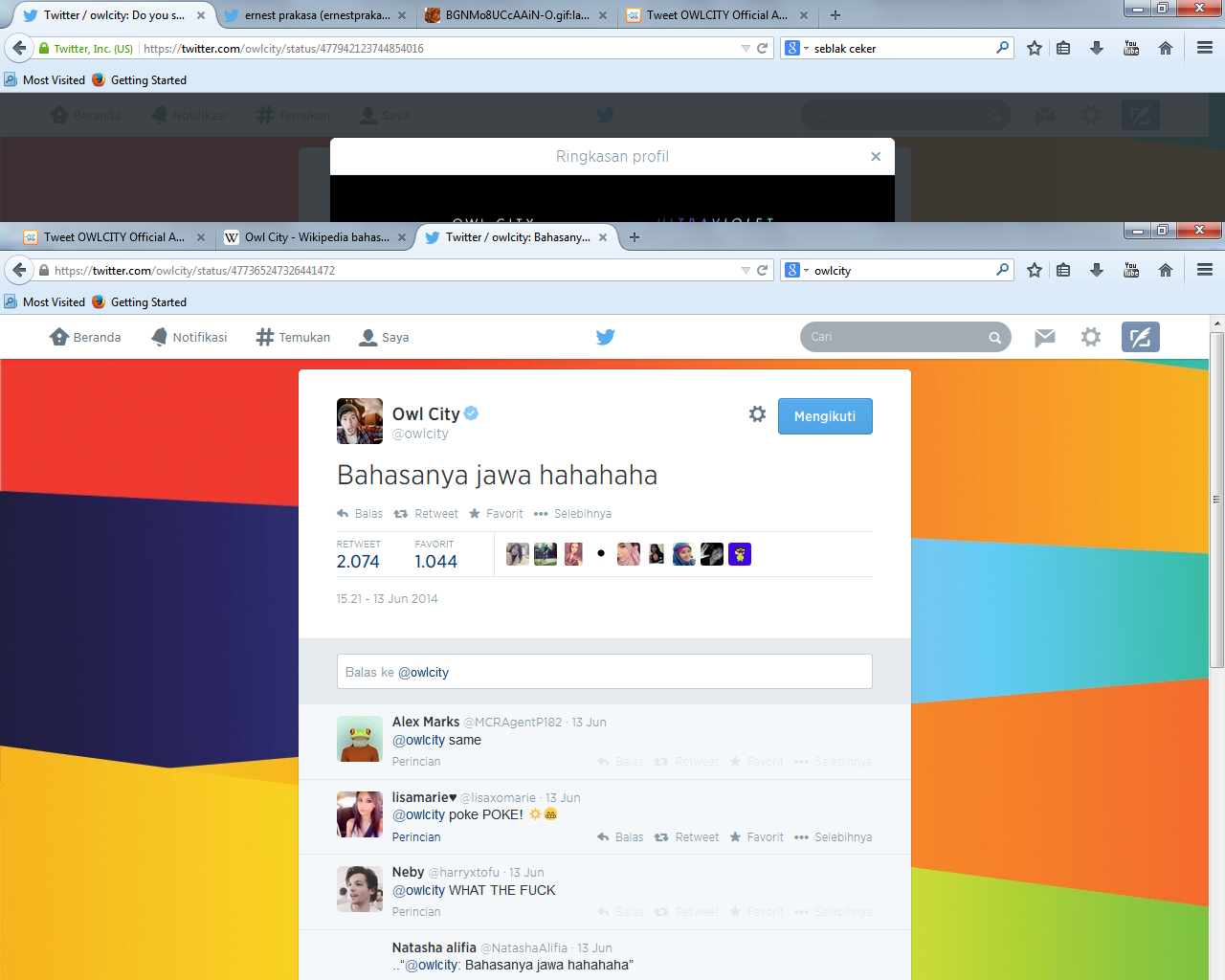Open downloads arrow in front window toolbar
The width and height of the screenshot is (1225, 980).
(1097, 271)
